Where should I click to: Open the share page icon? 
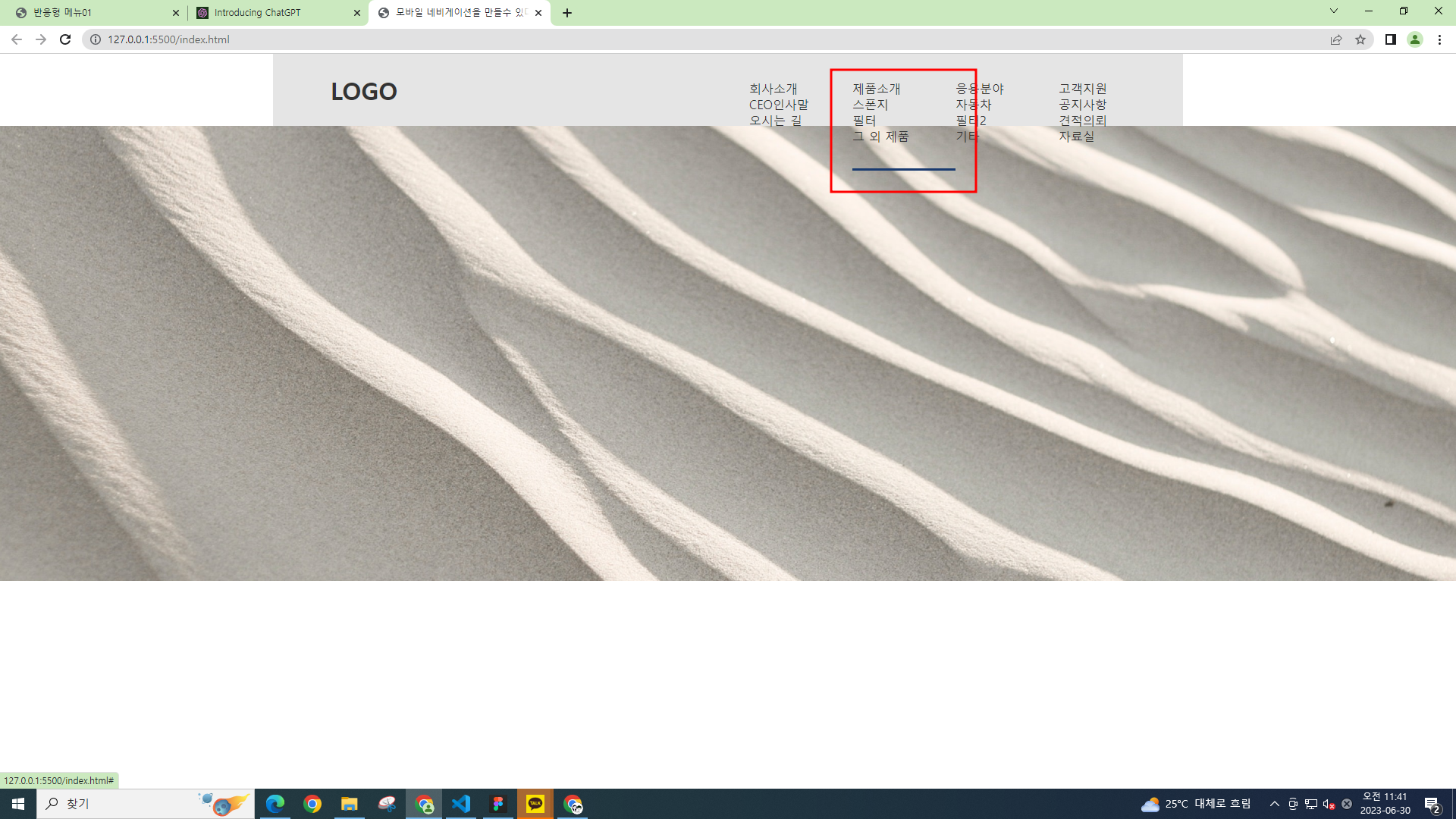1336,39
